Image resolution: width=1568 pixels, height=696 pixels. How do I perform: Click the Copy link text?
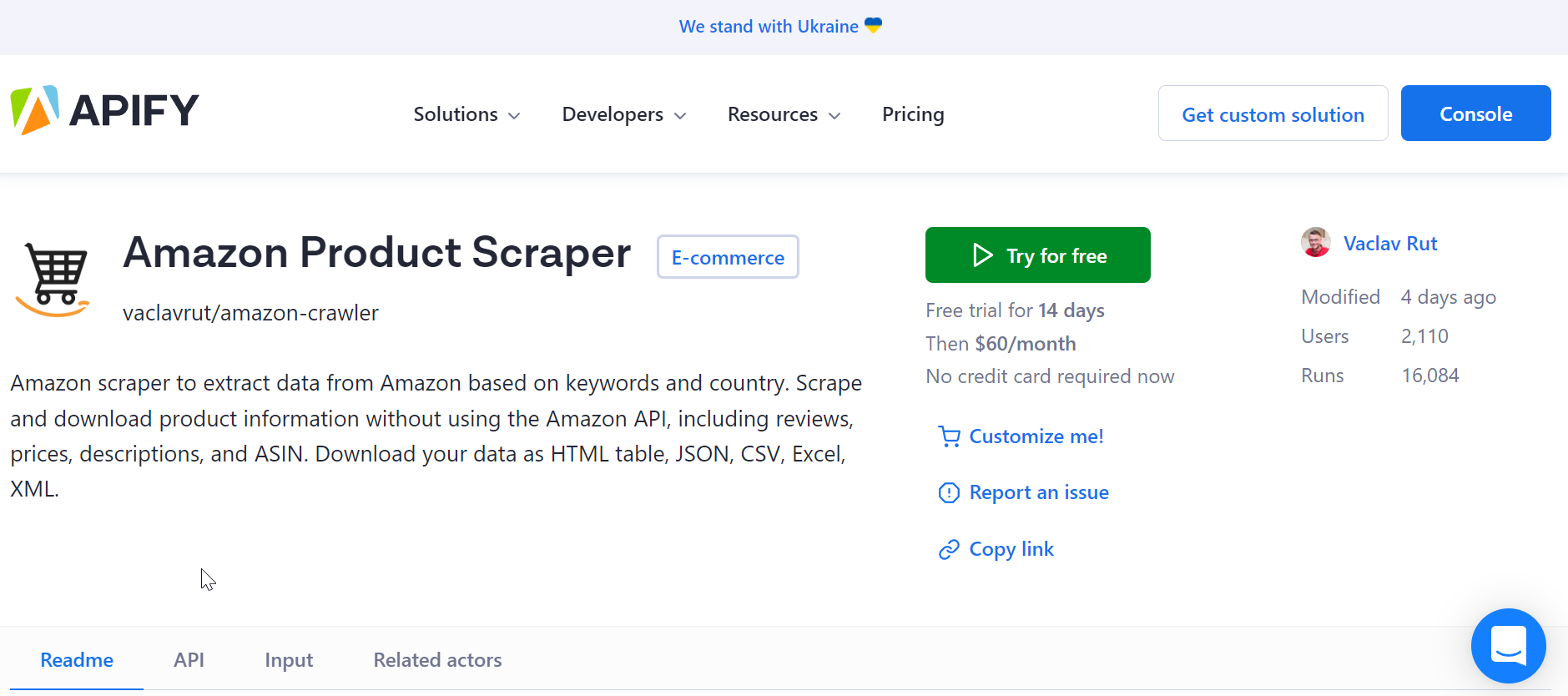1011,549
